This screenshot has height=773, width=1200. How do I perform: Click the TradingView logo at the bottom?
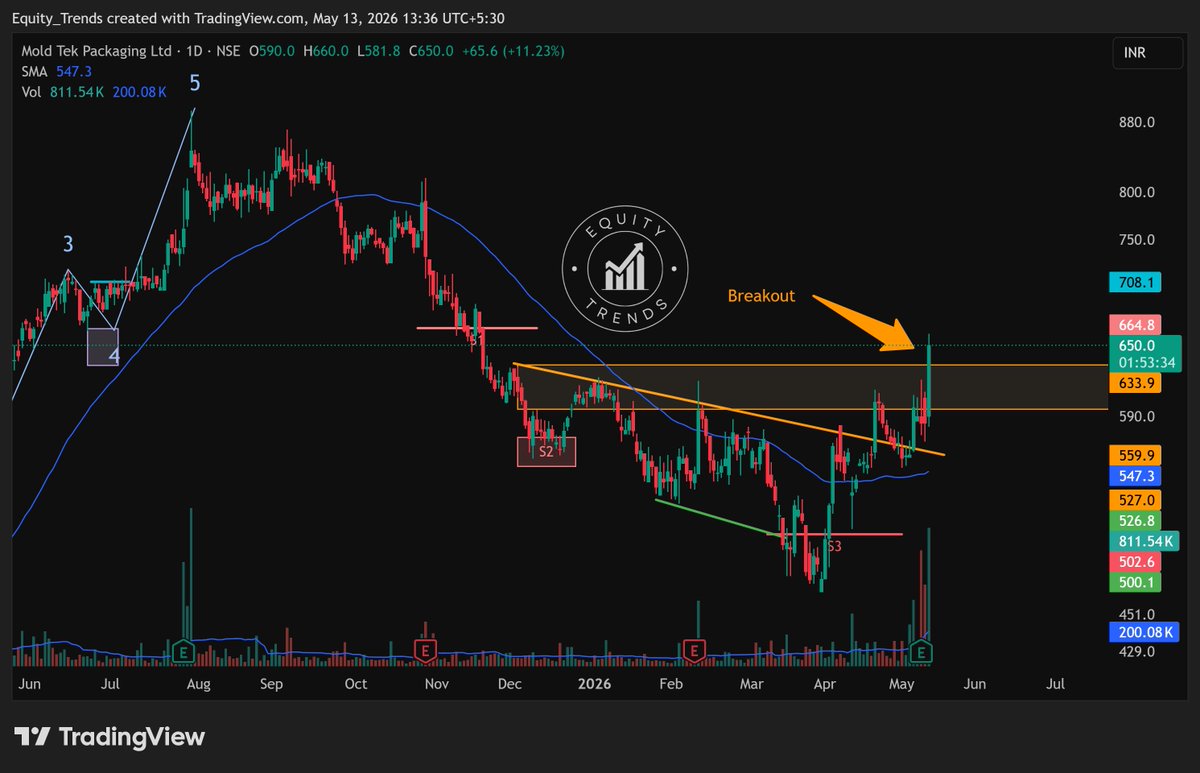[110, 737]
